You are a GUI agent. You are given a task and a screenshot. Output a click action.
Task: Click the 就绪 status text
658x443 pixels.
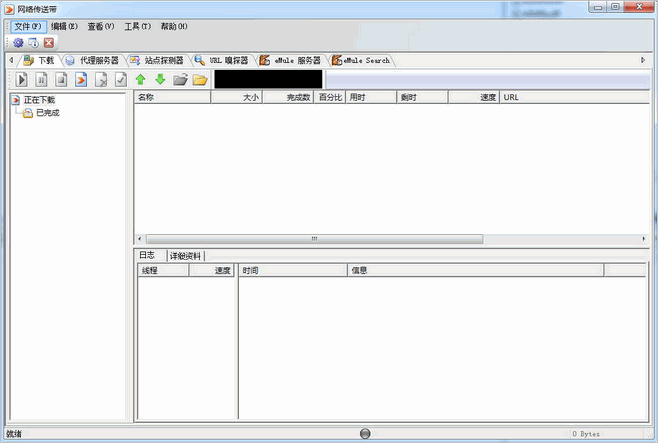coord(14,434)
